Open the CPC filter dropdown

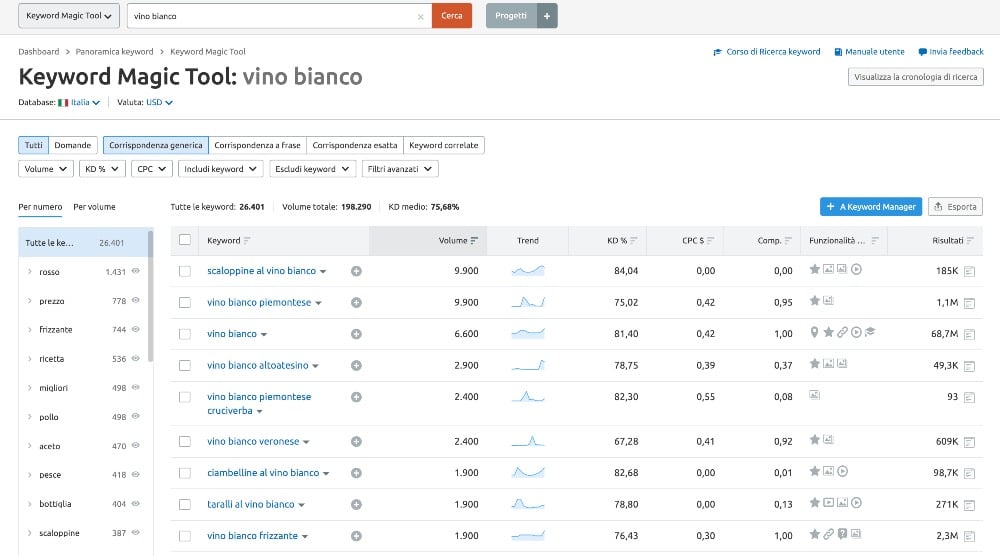click(x=151, y=169)
